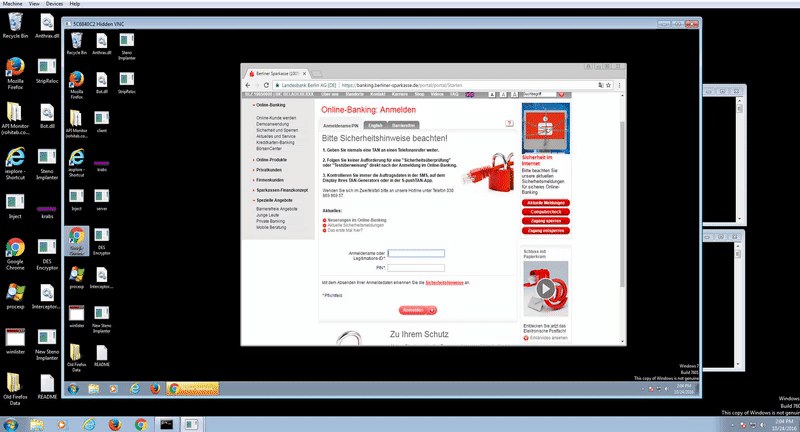
Task: Select README file inside Hidden VNC desktop
Action: (102, 356)
